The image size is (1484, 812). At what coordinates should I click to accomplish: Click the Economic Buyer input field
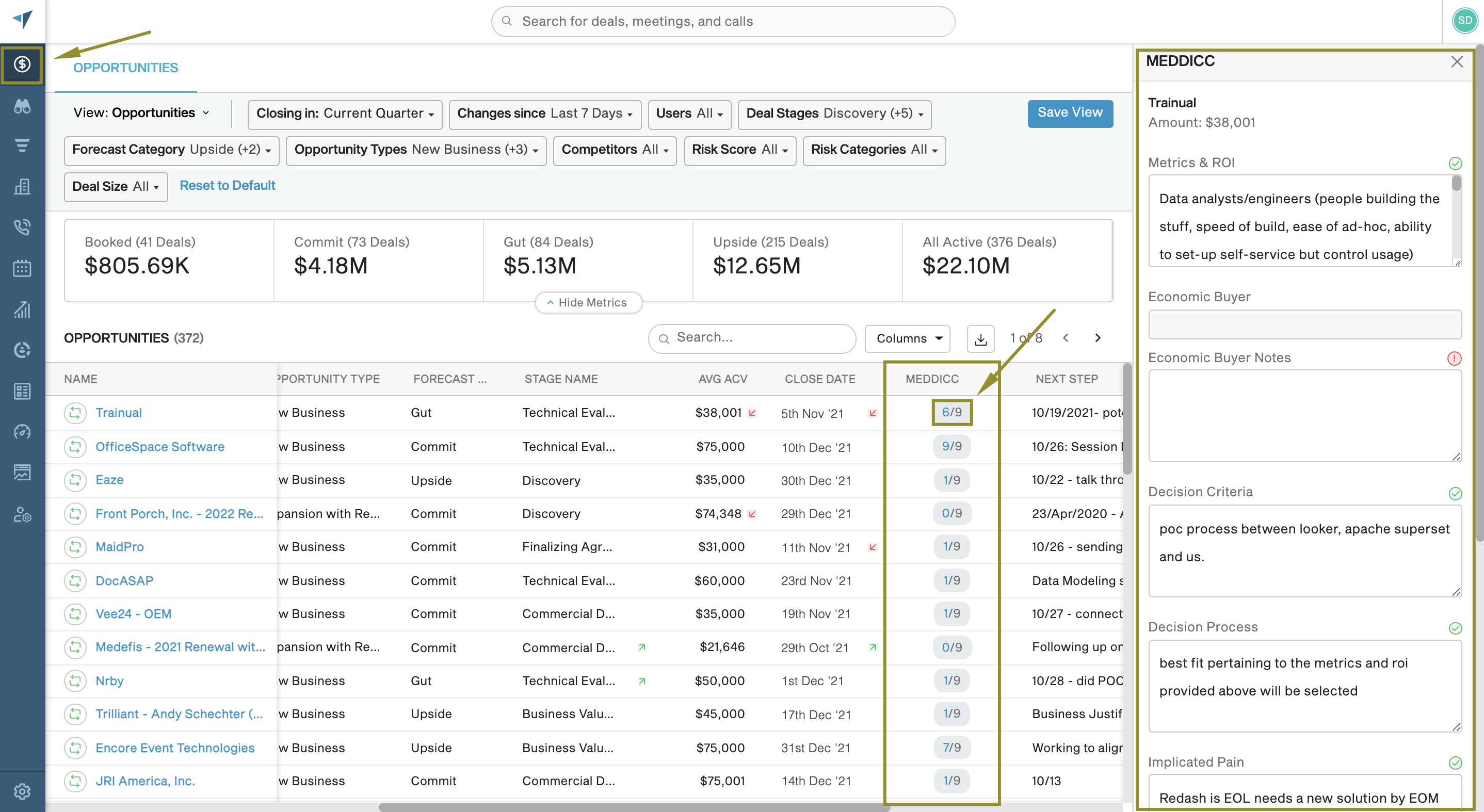[1304, 324]
